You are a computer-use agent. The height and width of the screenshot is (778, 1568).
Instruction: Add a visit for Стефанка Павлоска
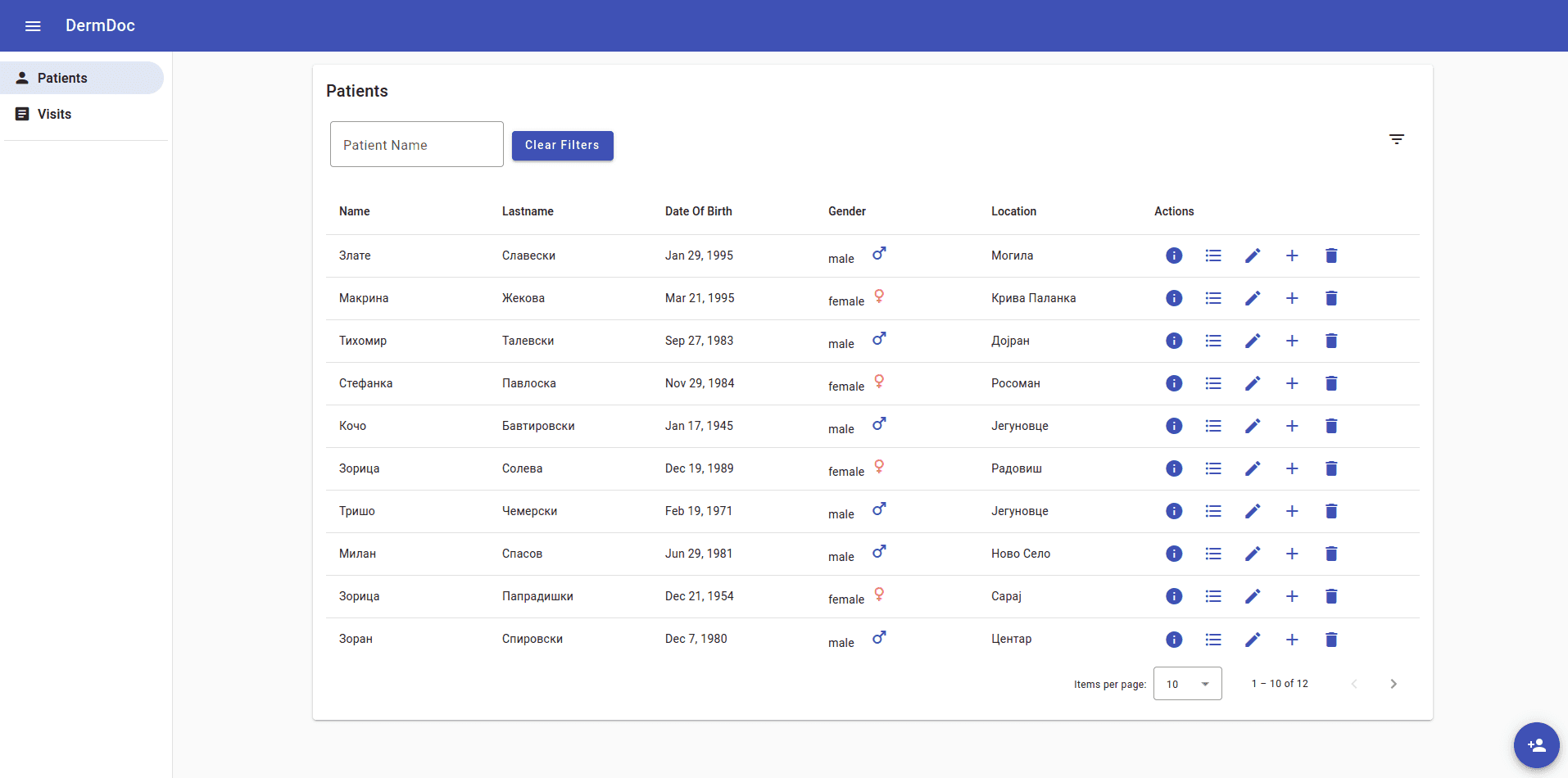1292,383
